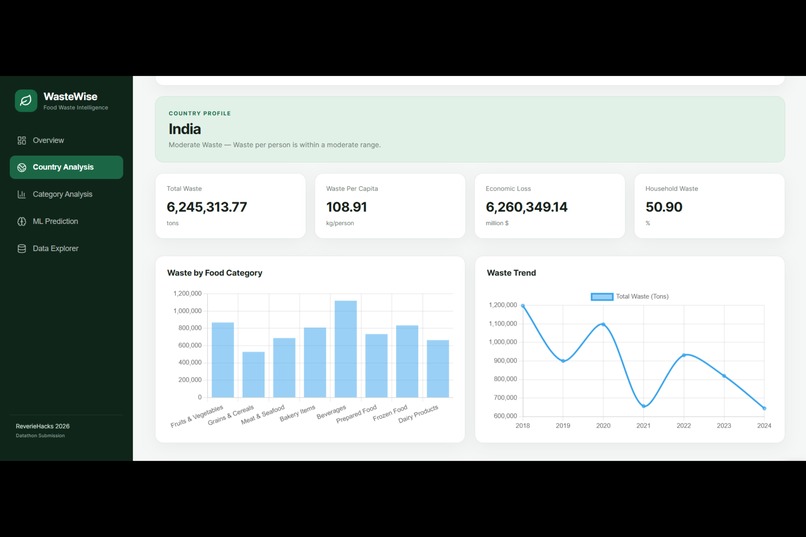The width and height of the screenshot is (806, 537).
Task: Click the 2019 data point on trend line
Action: pyautogui.click(x=563, y=361)
